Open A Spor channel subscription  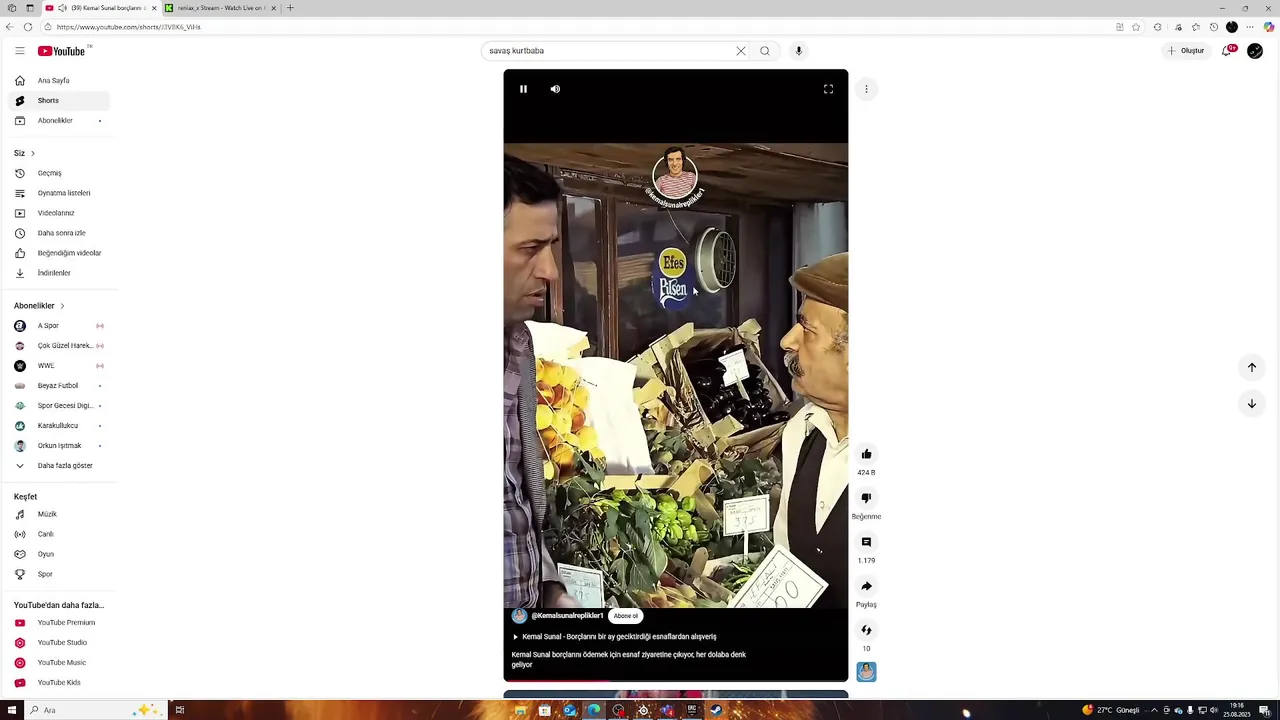click(x=60, y=326)
